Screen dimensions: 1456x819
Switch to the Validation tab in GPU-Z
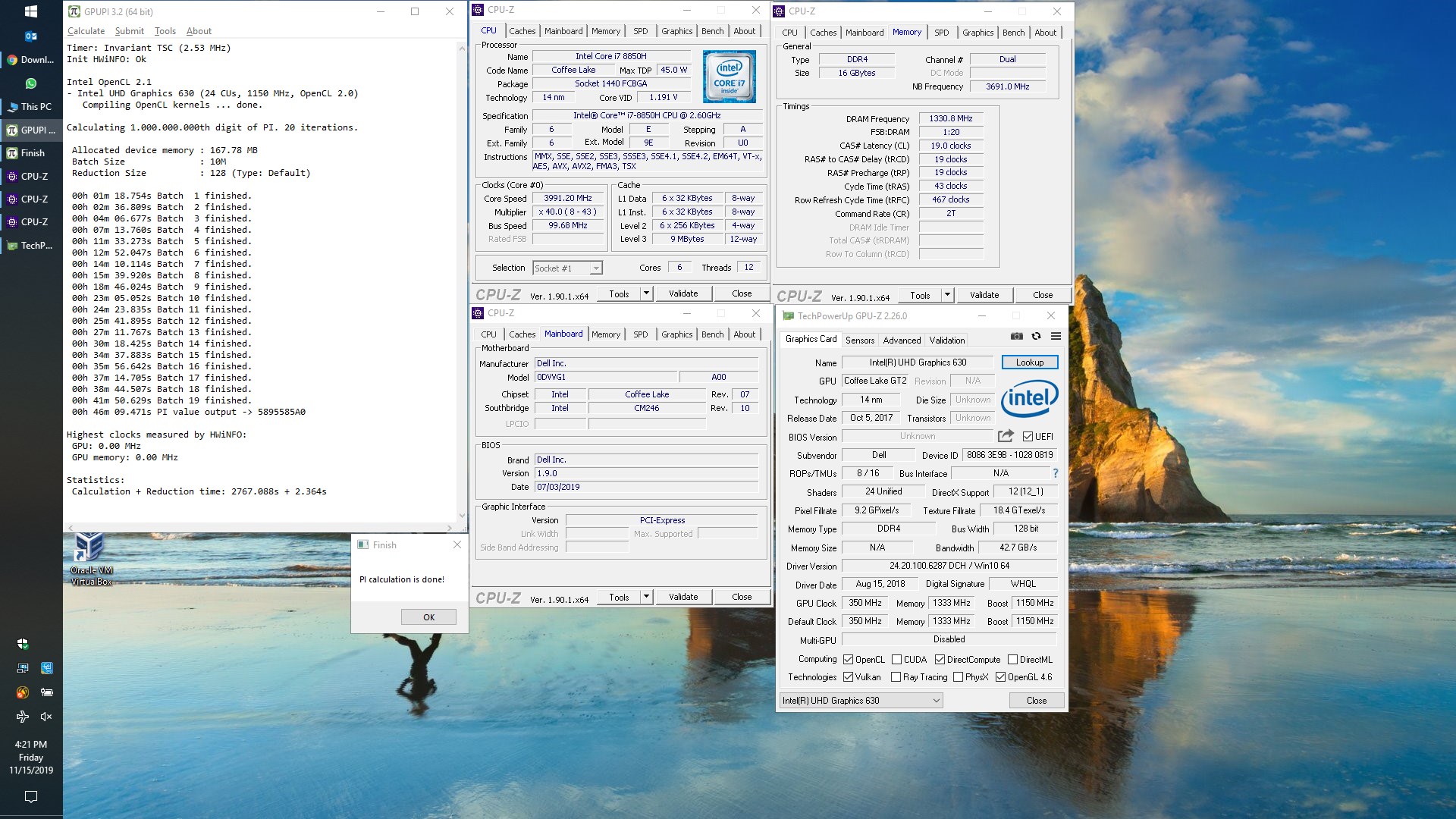[947, 340]
